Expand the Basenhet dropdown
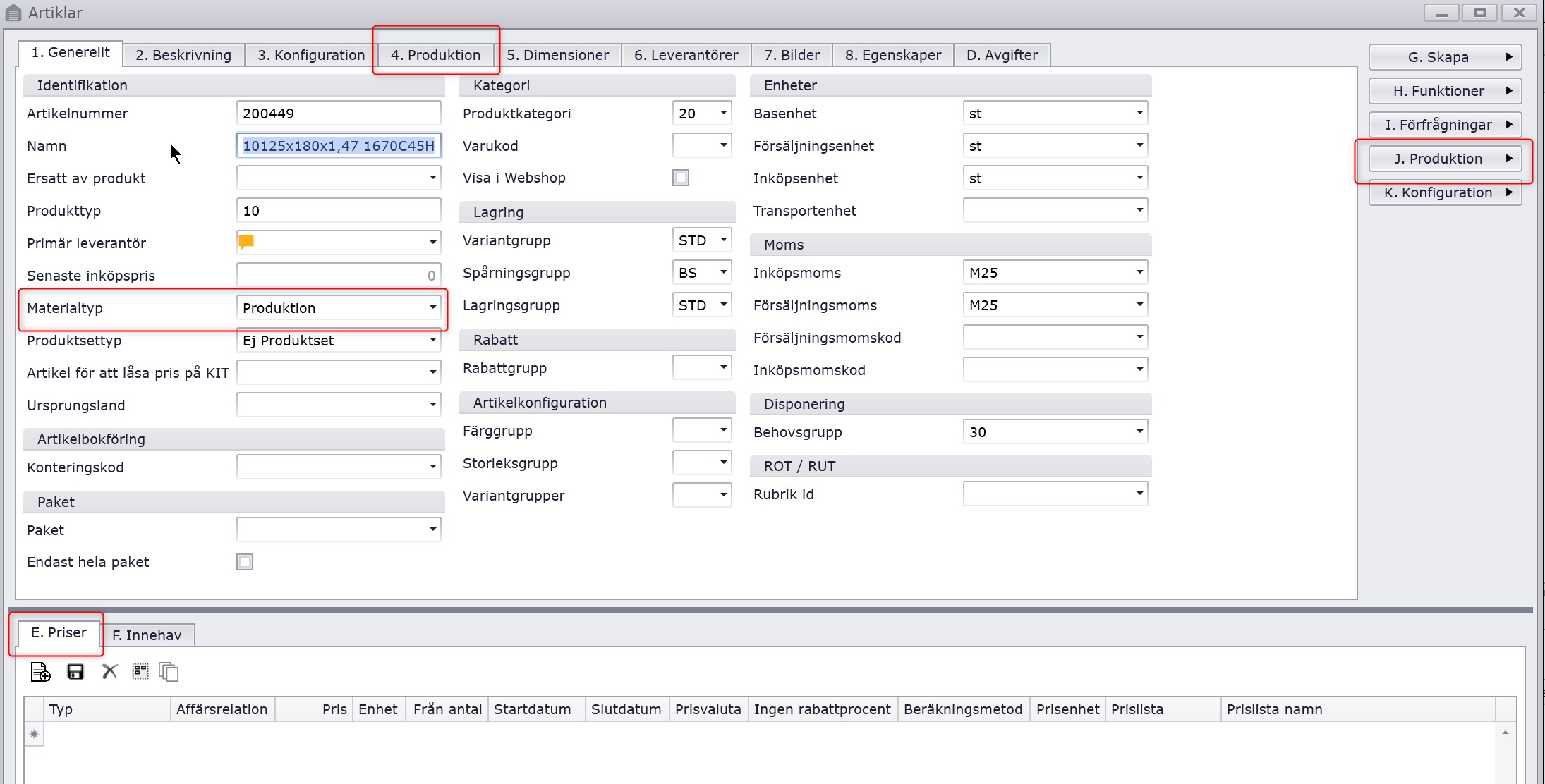This screenshot has height=784, width=1545. 1139,113
